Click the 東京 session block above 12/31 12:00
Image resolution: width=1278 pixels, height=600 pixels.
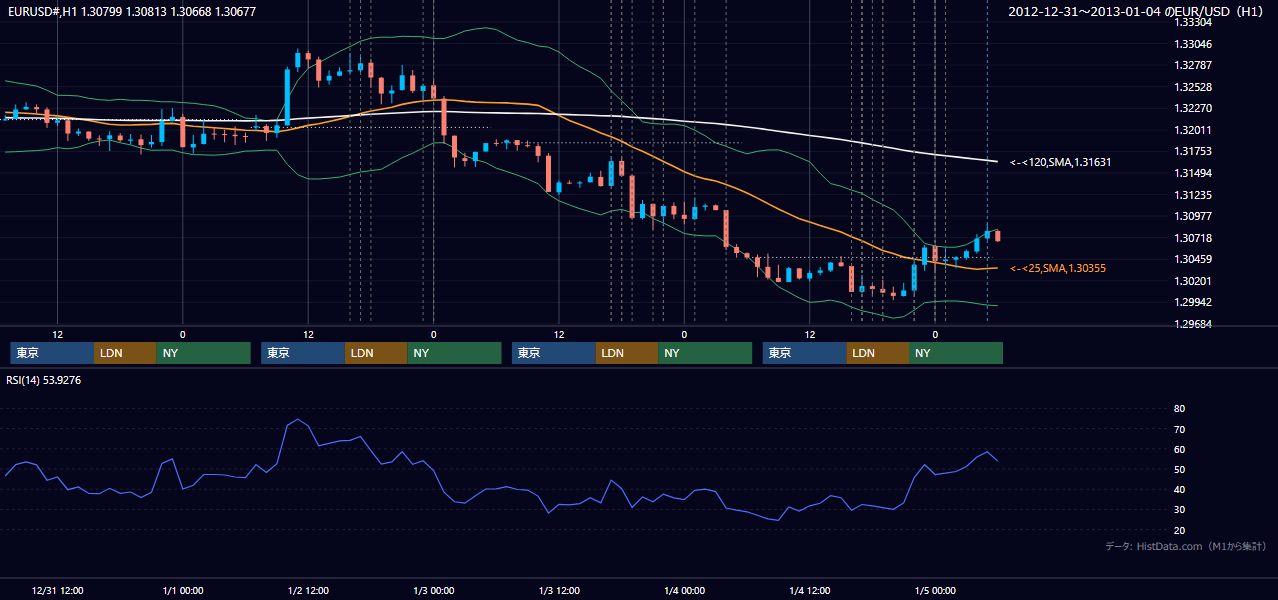click(52, 353)
